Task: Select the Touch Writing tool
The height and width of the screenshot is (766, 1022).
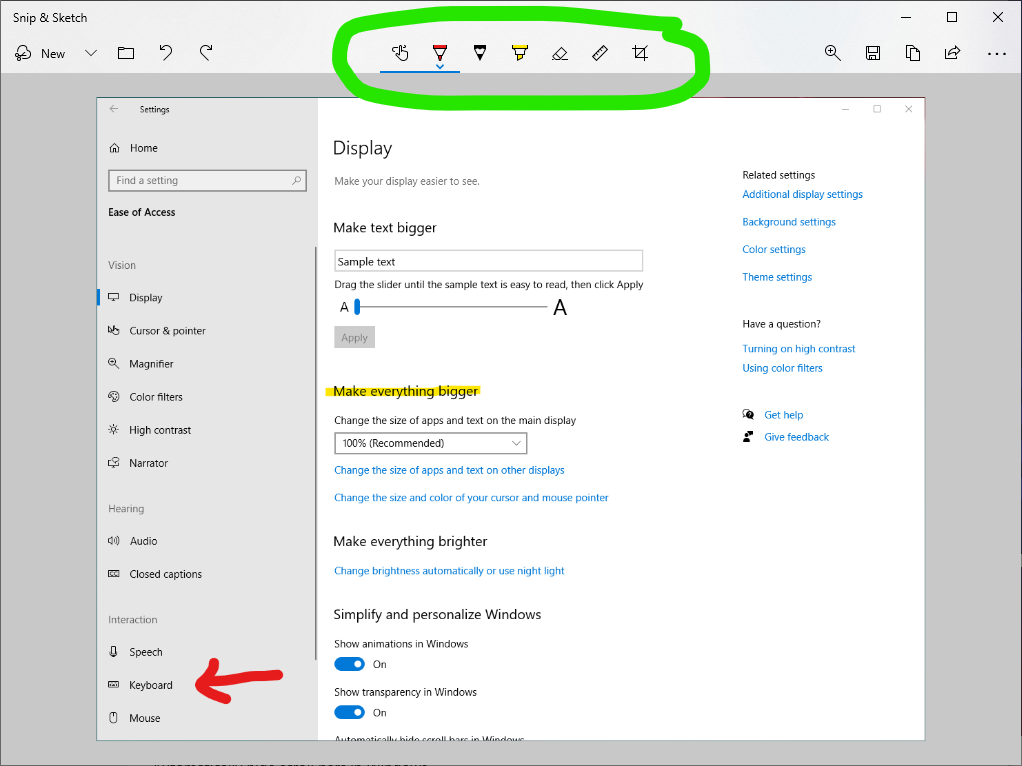Action: [x=400, y=53]
